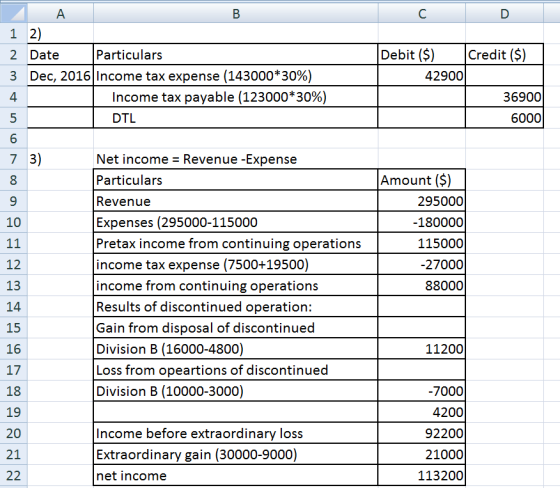
Task: Click the amount -180000
Action: (x=422, y=222)
